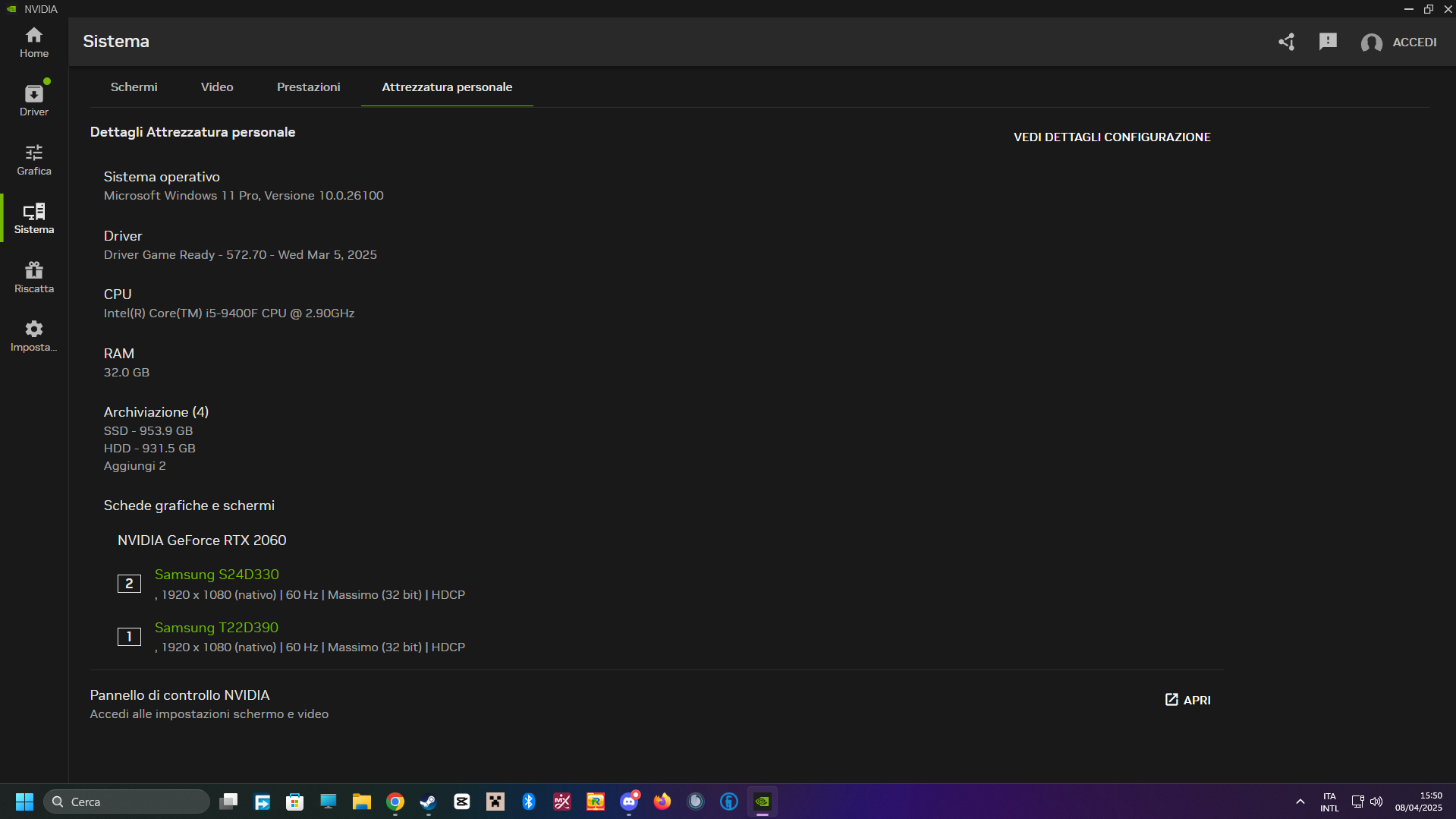Click the ITA INTL language indicator
The image size is (1456, 819).
(x=1329, y=802)
